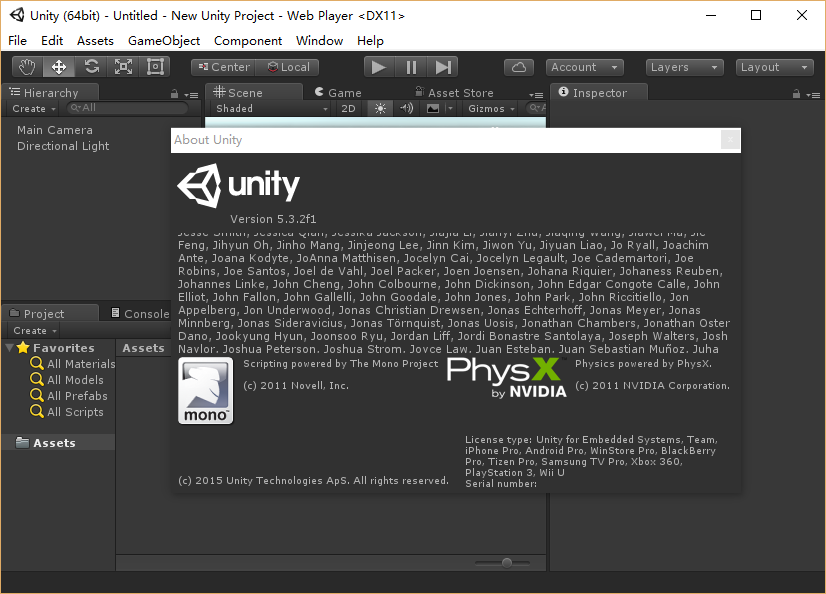Open the cloud services icon

click(x=518, y=67)
